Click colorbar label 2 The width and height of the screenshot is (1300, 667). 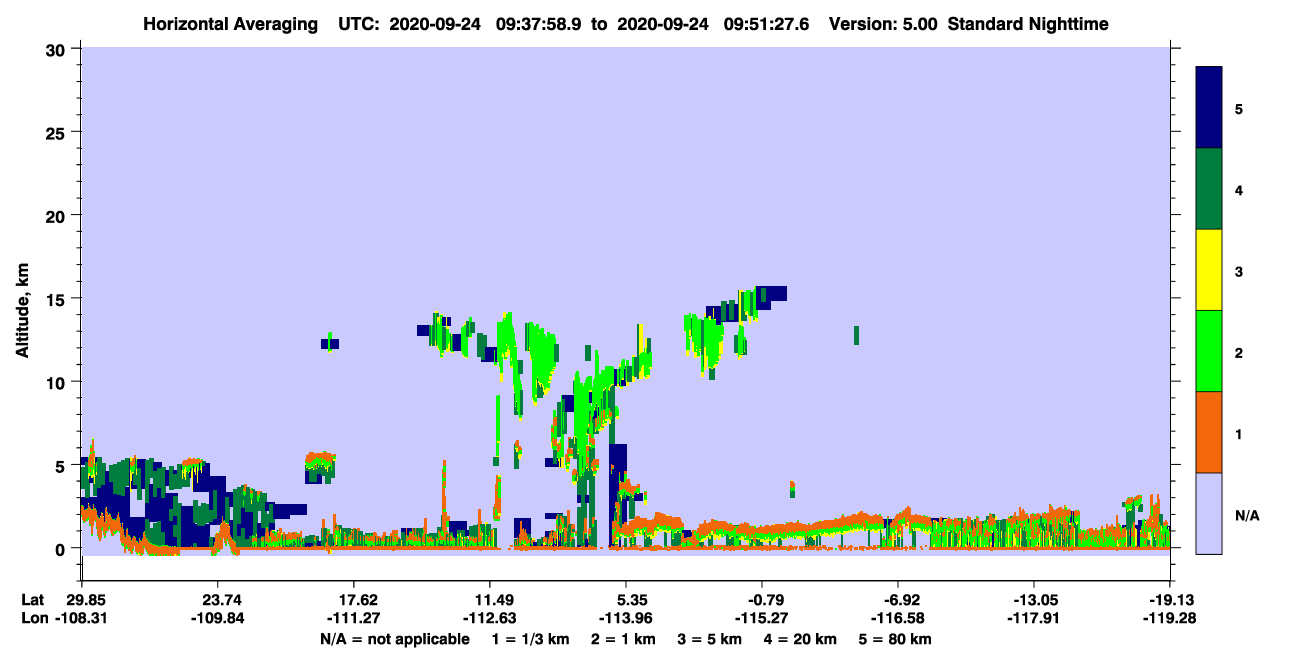[x=1238, y=352]
